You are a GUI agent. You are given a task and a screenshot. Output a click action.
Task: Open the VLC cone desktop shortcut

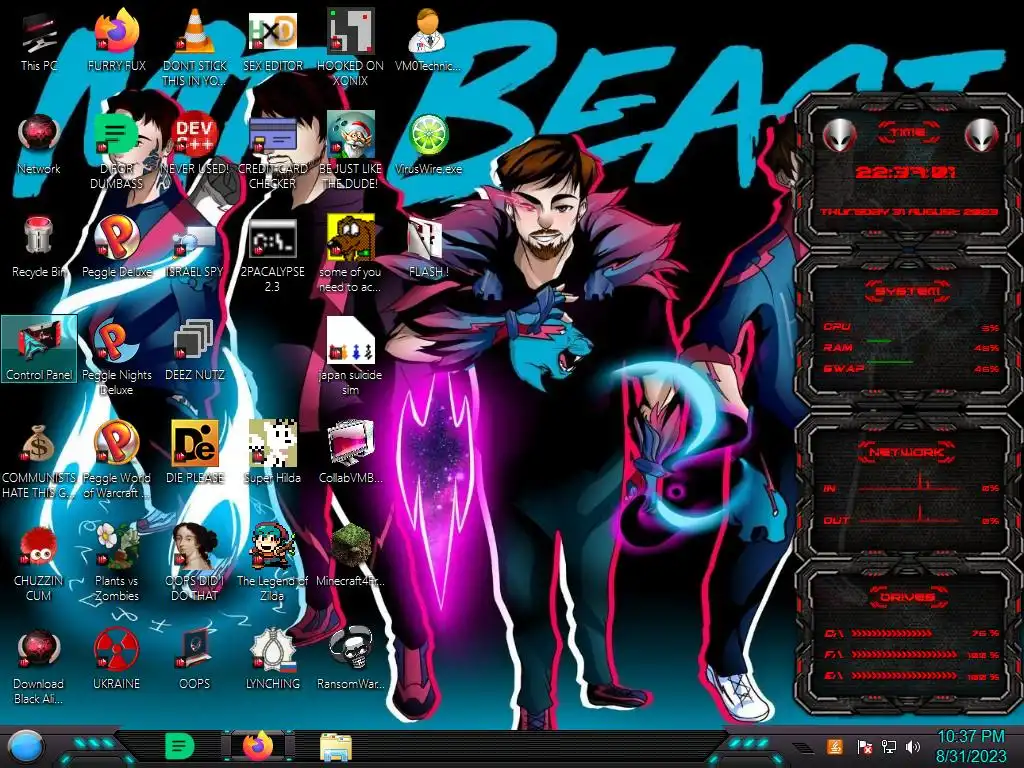point(195,47)
